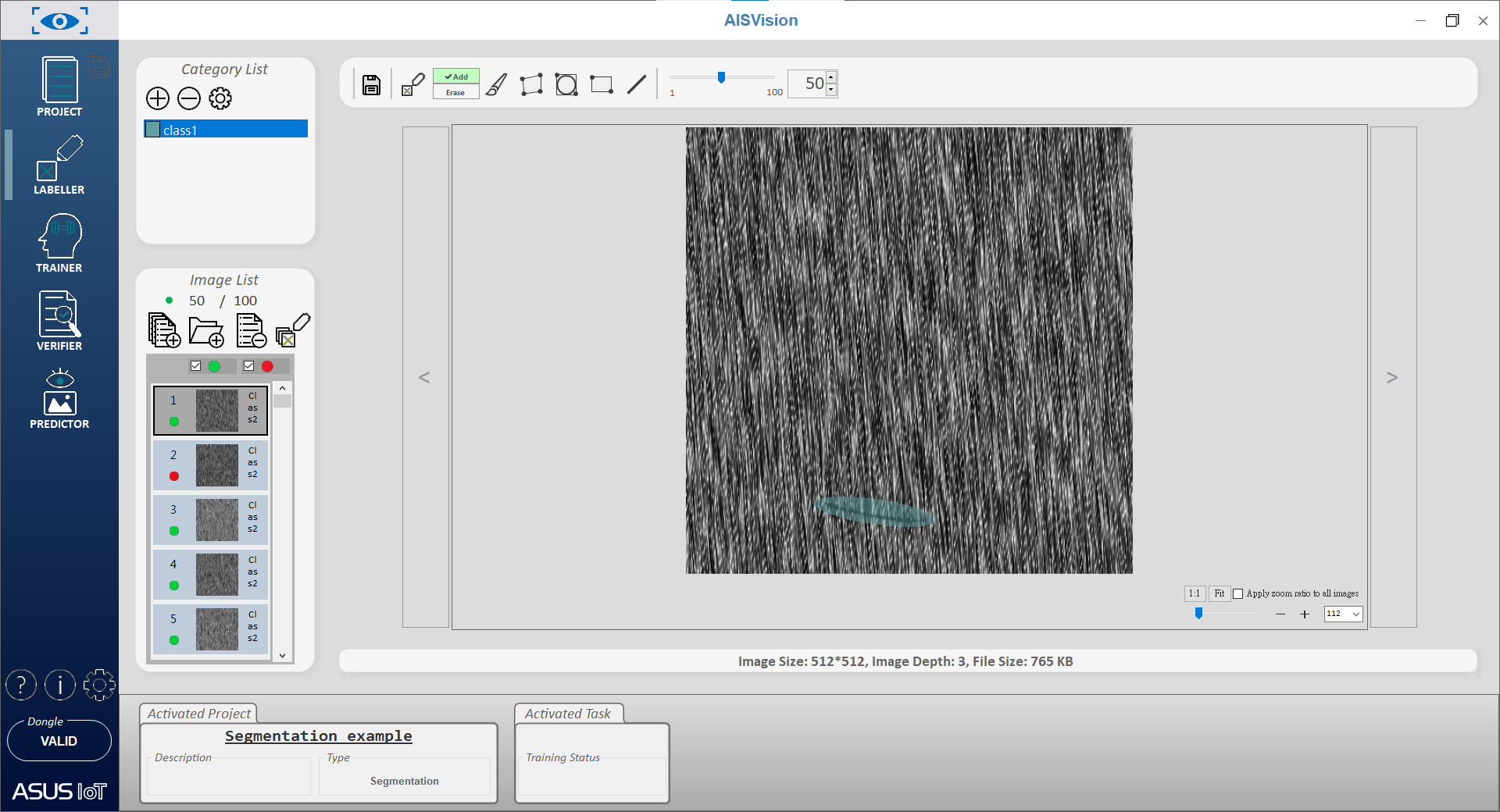
Task: Increase brush size with the up stepper
Action: (831, 77)
